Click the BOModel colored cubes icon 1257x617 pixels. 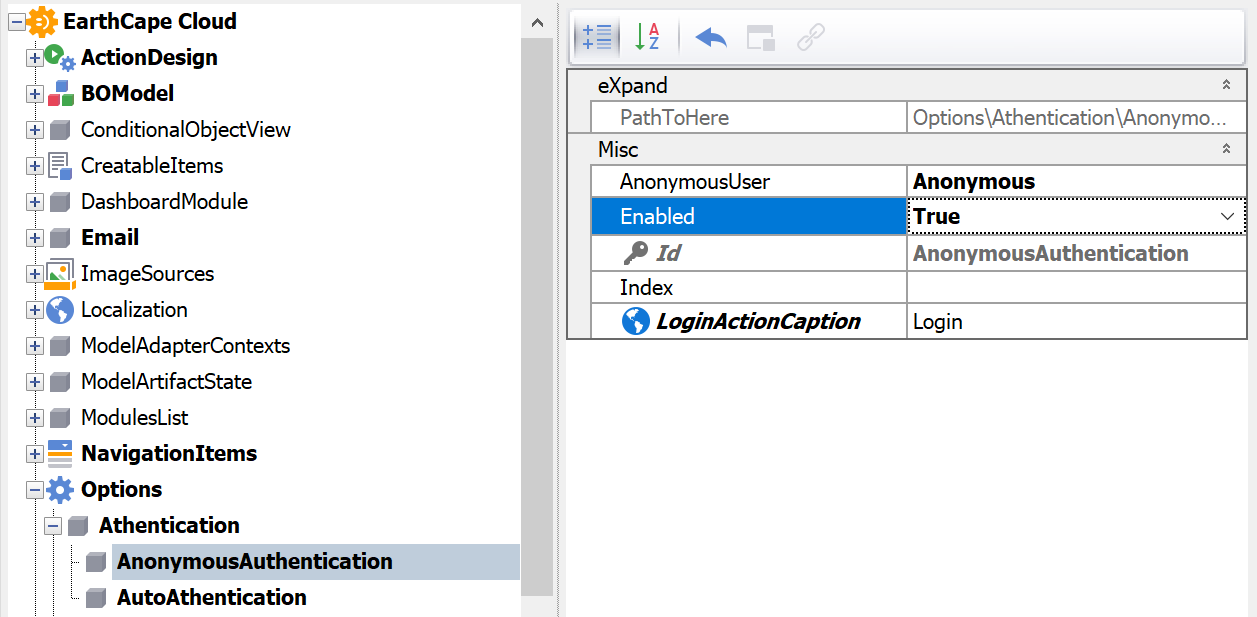[x=61, y=94]
